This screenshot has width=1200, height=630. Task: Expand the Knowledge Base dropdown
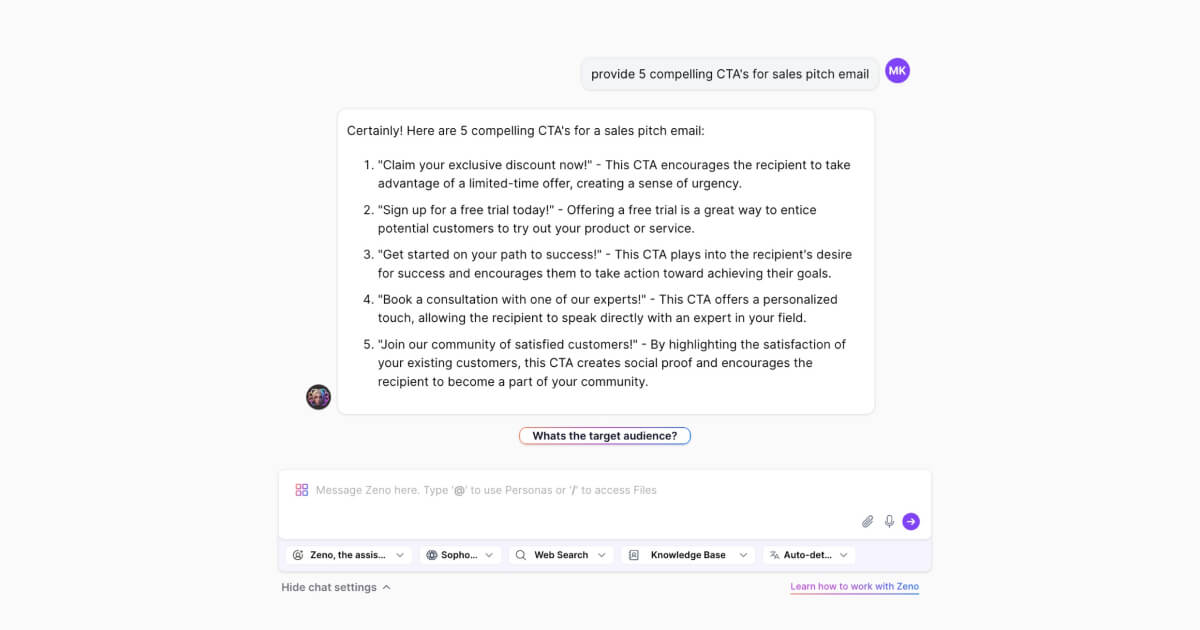pos(688,555)
